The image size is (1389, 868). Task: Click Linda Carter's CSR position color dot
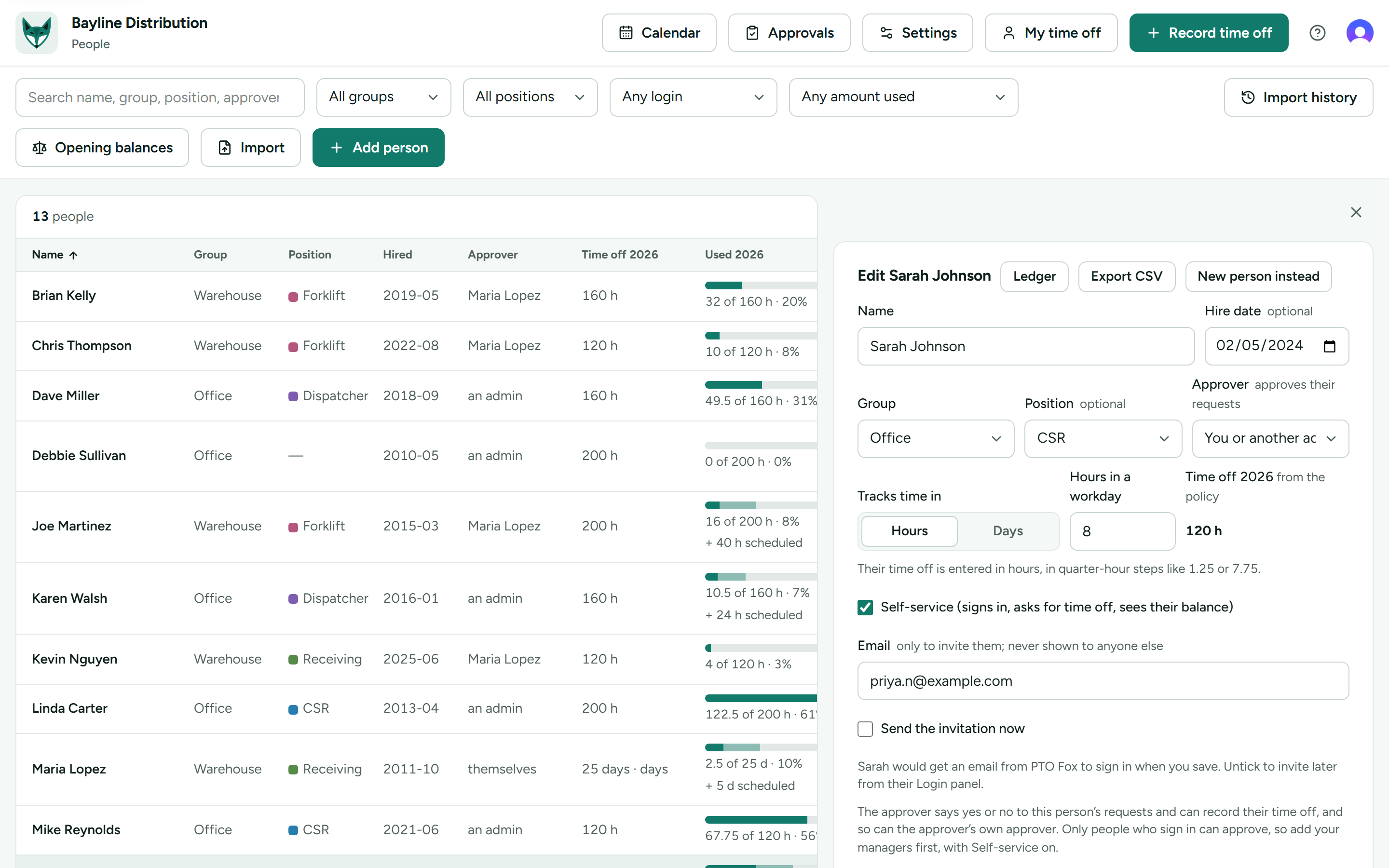[293, 709]
